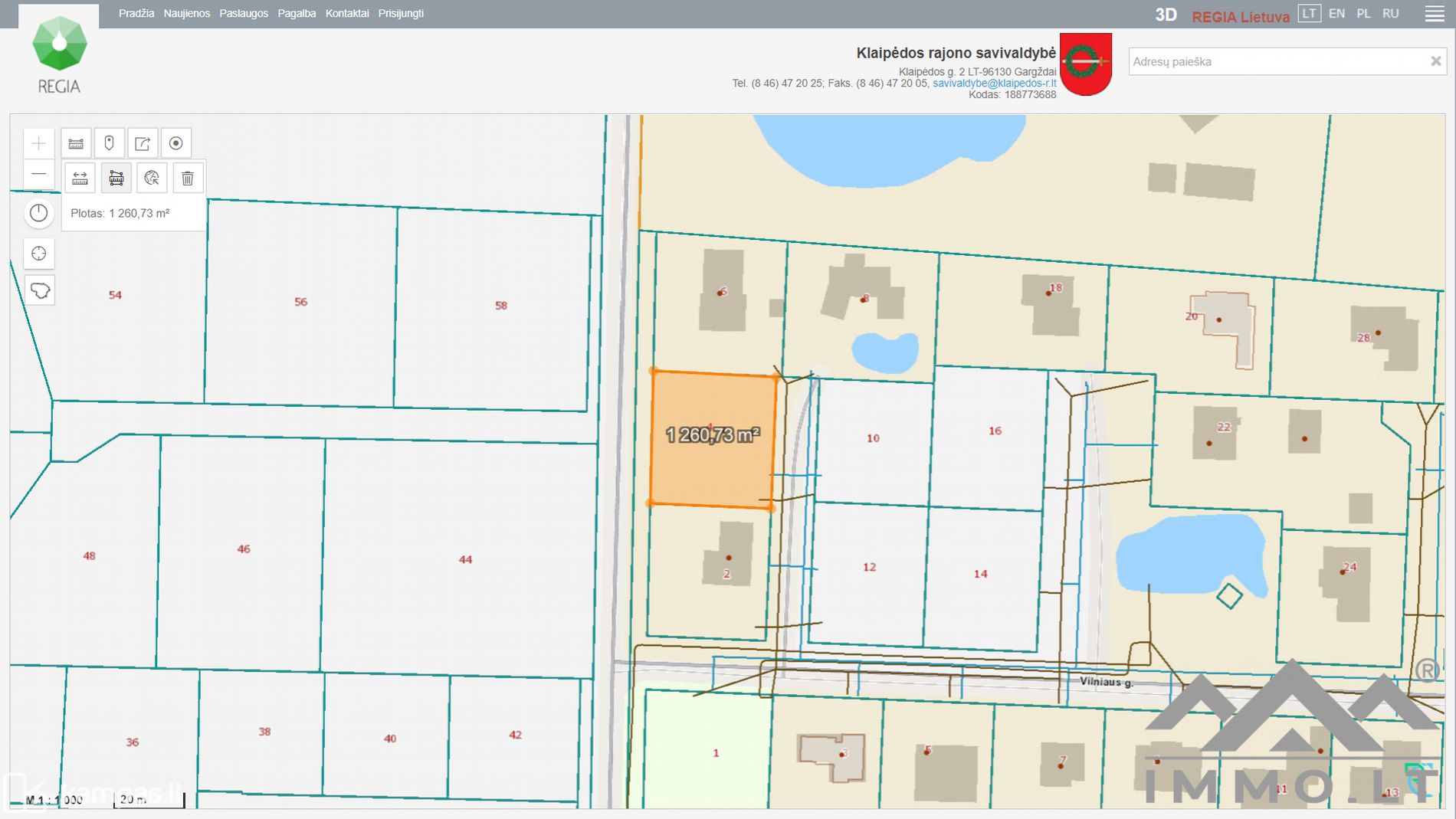Select the map pin marker tool
The image size is (1456, 819).
109,143
